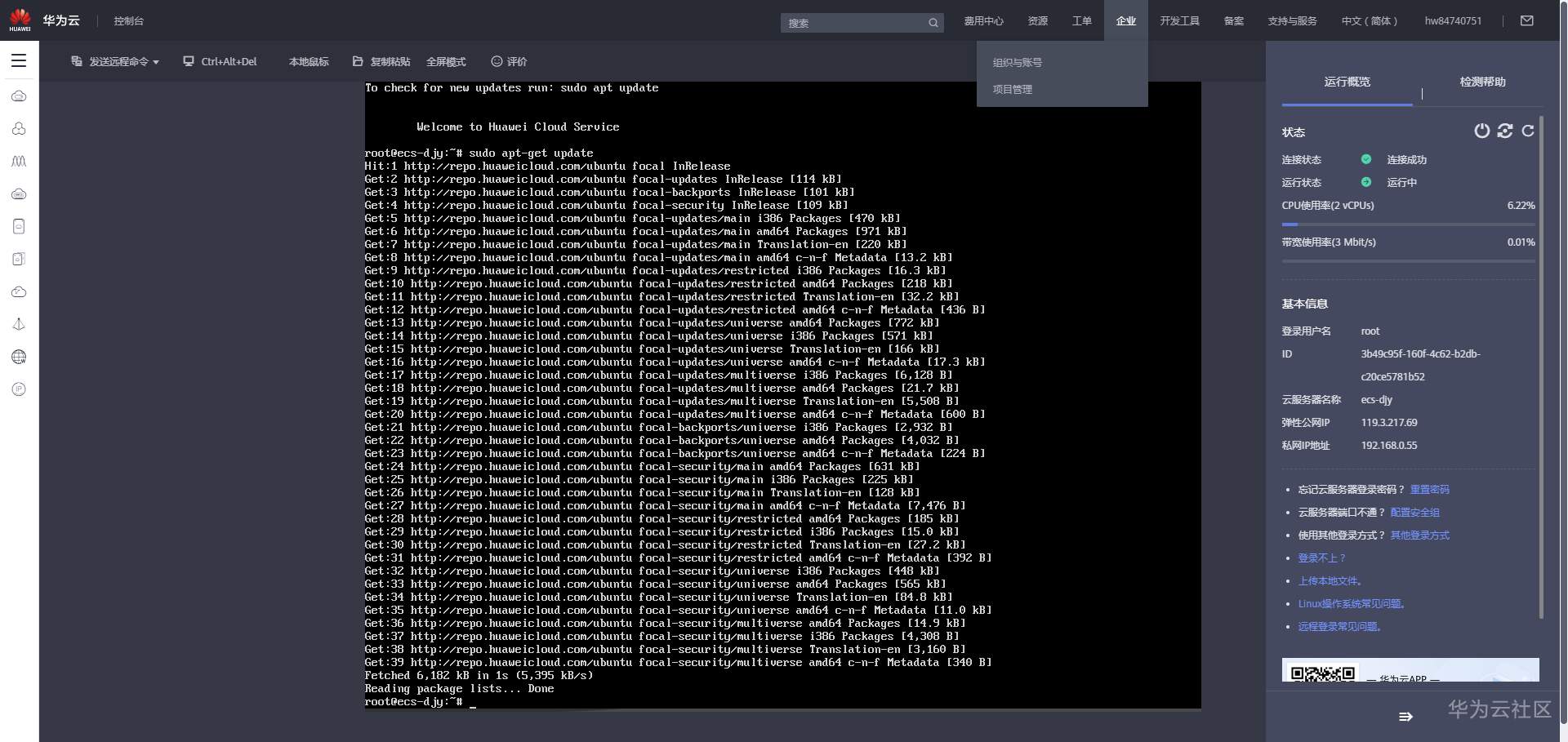Switch to the 检测帮助 tab
Screen dimensions: 1568x742
click(x=1483, y=82)
